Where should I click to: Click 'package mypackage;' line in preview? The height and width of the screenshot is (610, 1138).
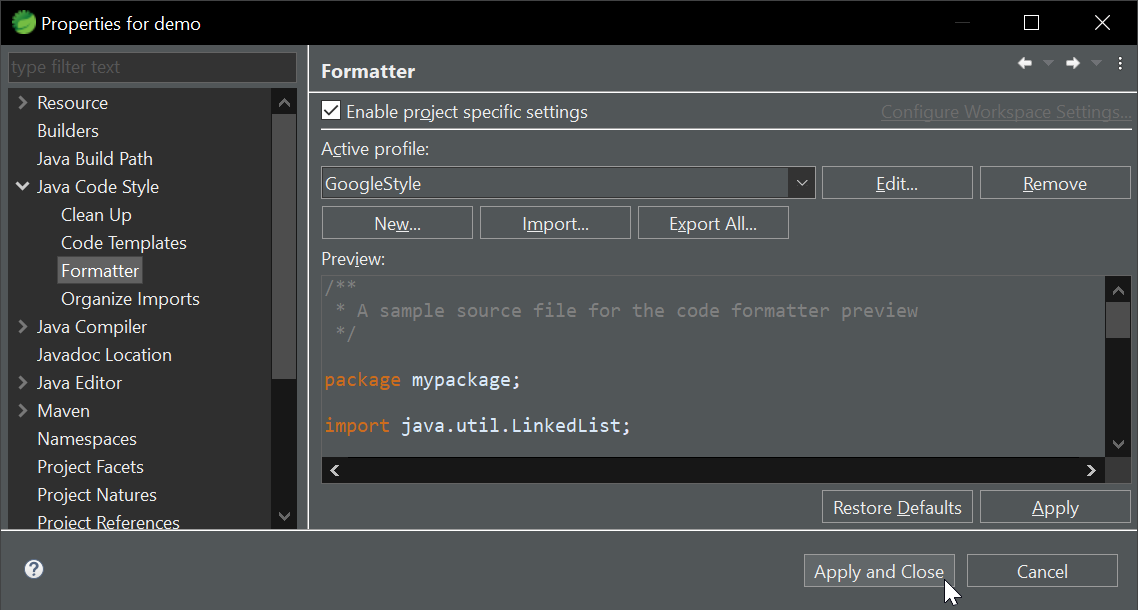(x=422, y=380)
